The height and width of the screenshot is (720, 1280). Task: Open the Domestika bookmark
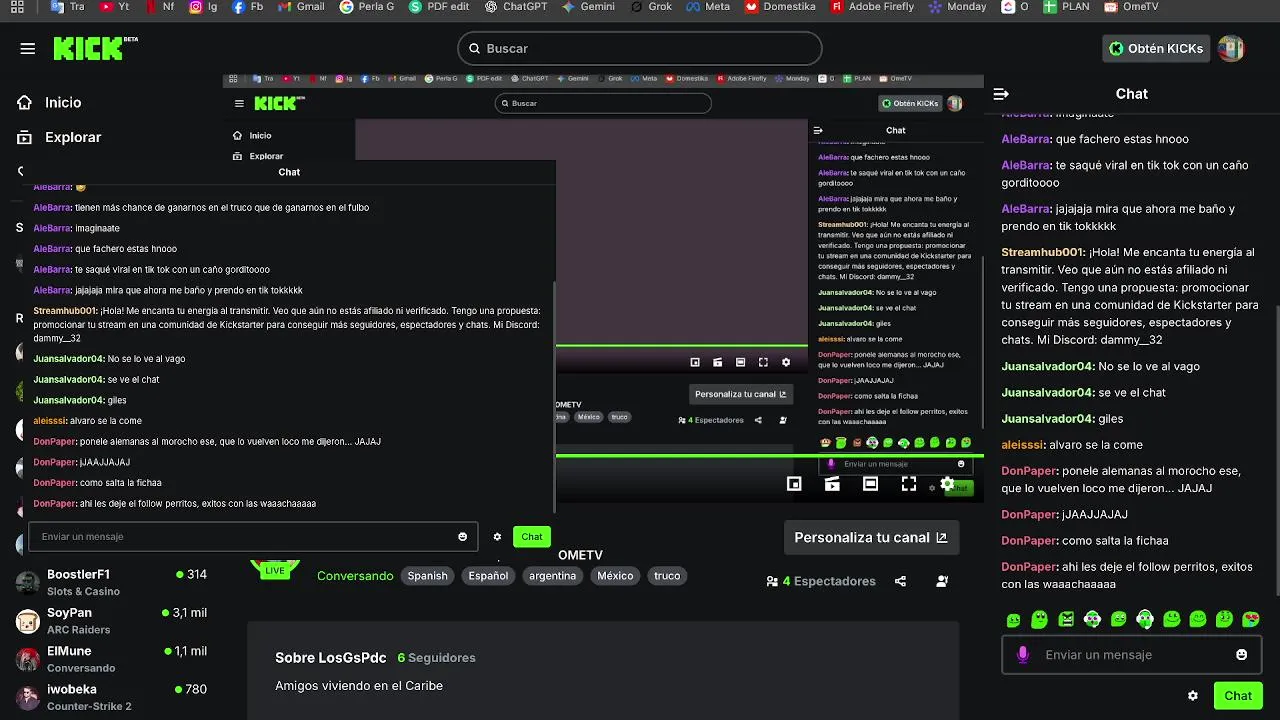780,6
